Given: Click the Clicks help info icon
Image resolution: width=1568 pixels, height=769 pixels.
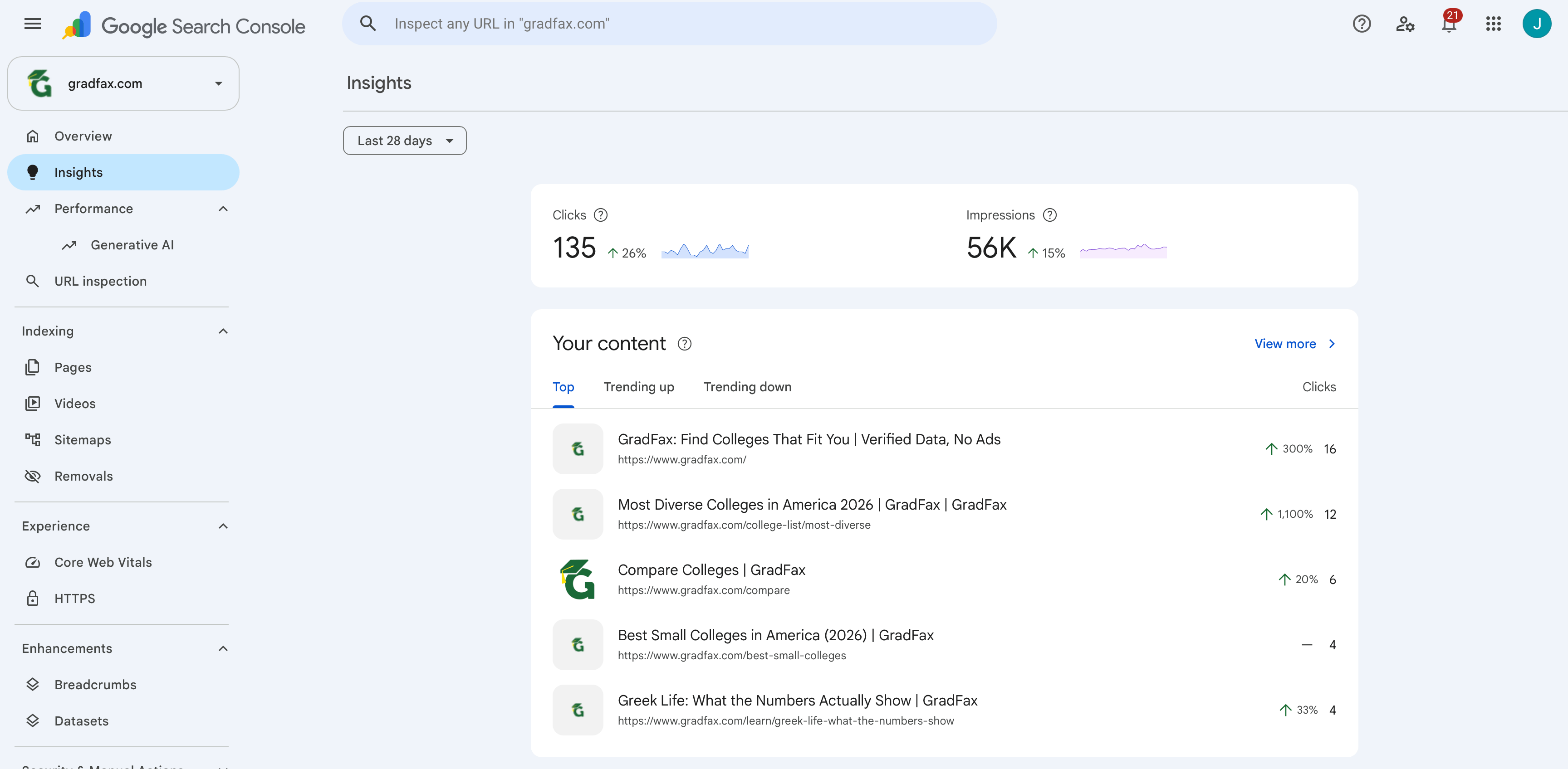Looking at the screenshot, I should [x=600, y=215].
